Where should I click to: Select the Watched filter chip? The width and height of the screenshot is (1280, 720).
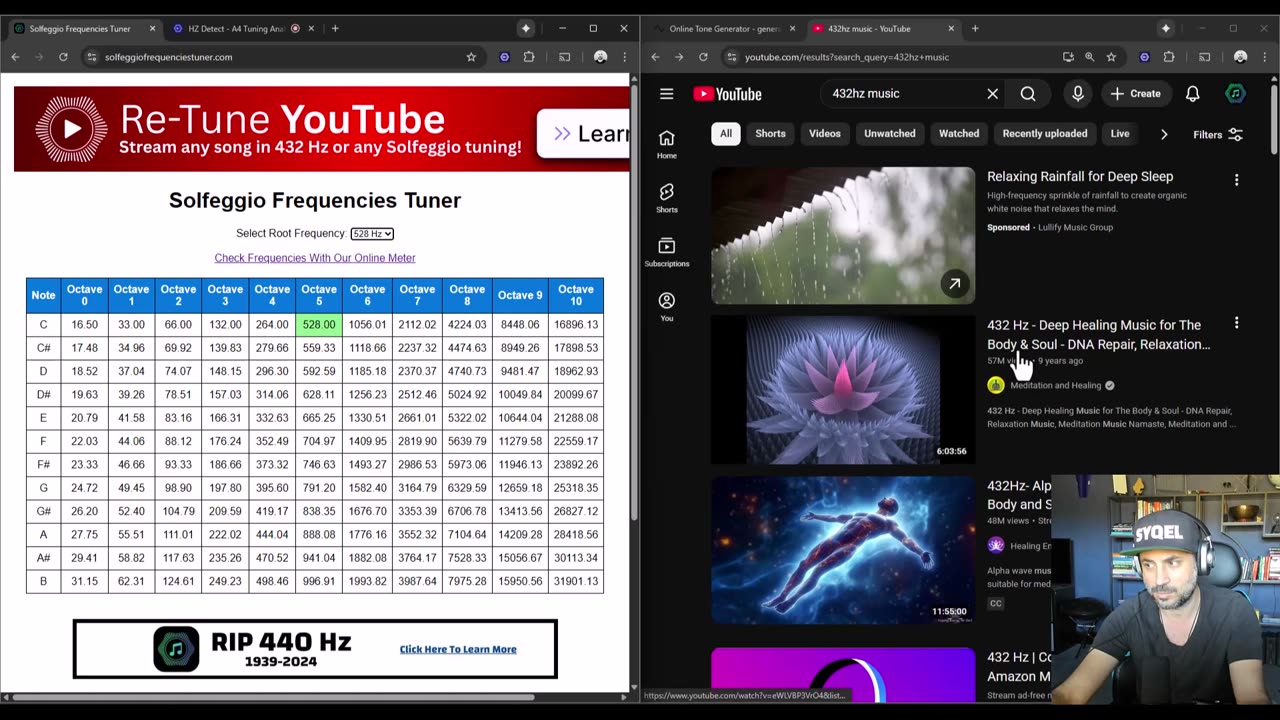coord(959,134)
